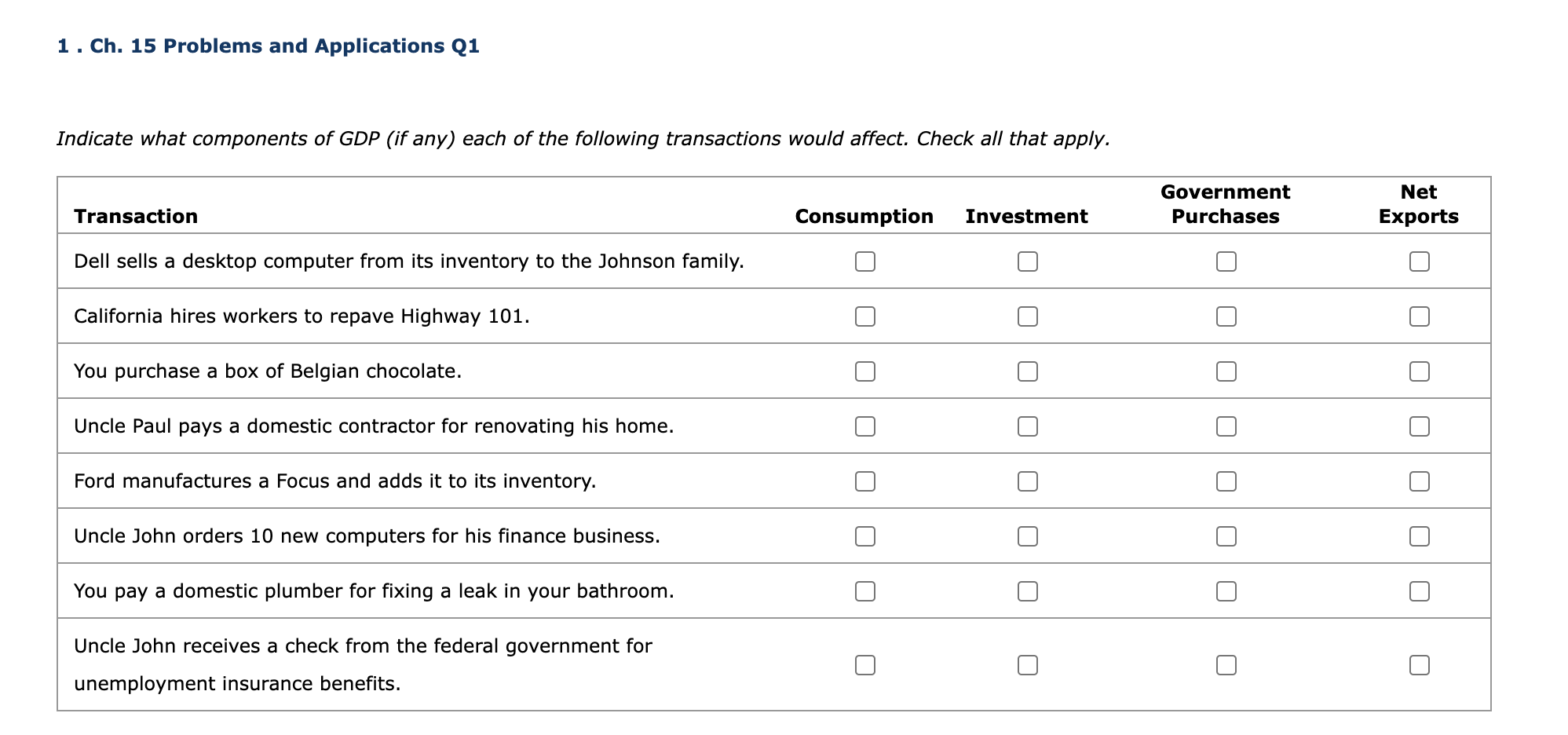
Task: Check Net Exports for Dell computer row
Action: (x=1419, y=261)
